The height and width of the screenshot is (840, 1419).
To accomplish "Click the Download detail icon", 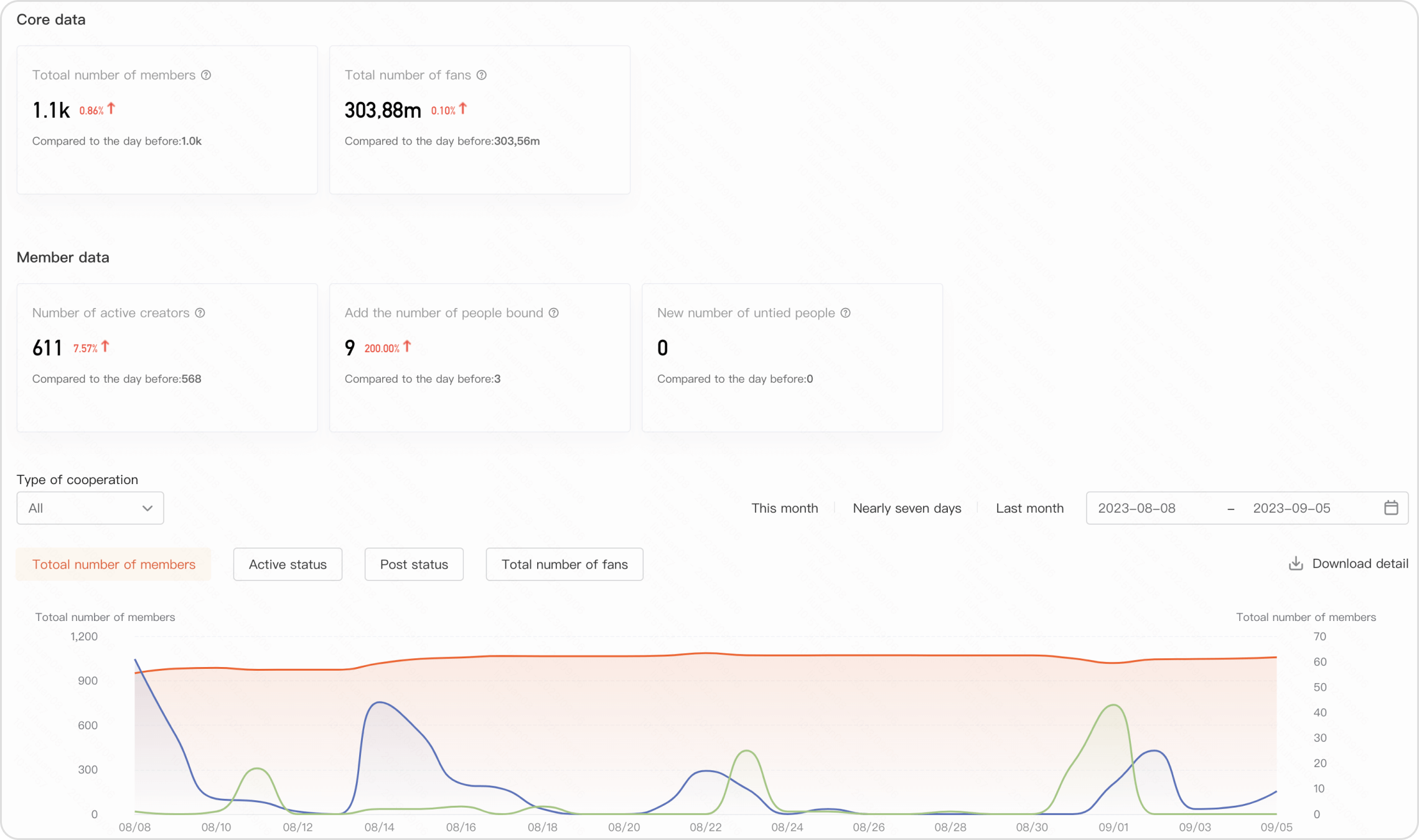I will [x=1296, y=564].
